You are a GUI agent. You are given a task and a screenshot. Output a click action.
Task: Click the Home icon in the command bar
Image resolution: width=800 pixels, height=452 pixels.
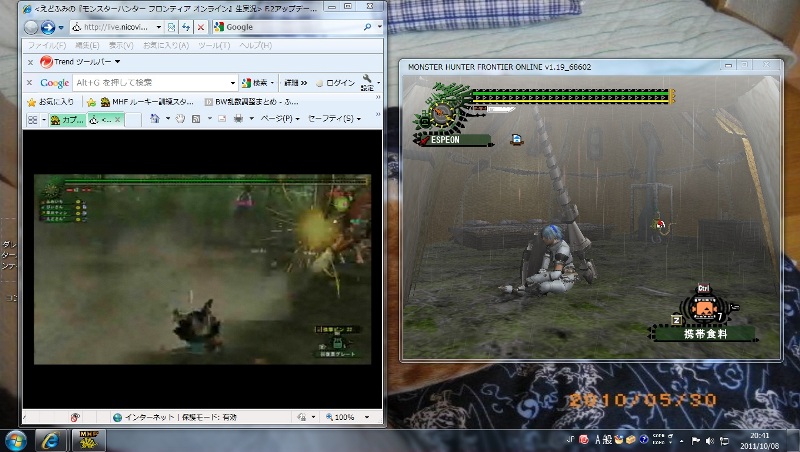155,119
